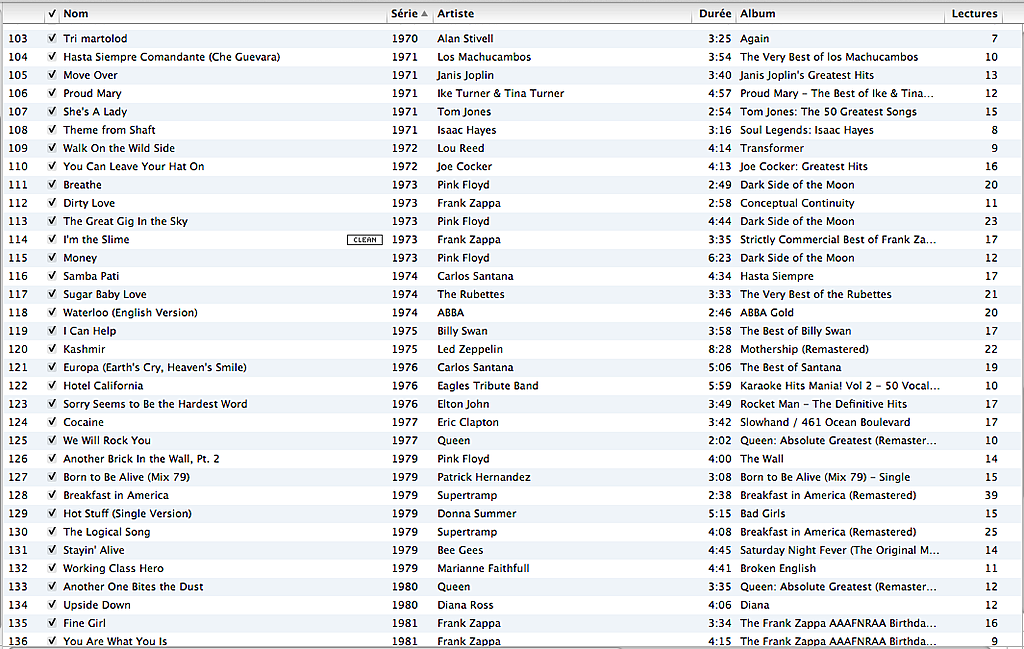Select the song Theme from Shaft
The width and height of the screenshot is (1024, 649).
coord(109,130)
